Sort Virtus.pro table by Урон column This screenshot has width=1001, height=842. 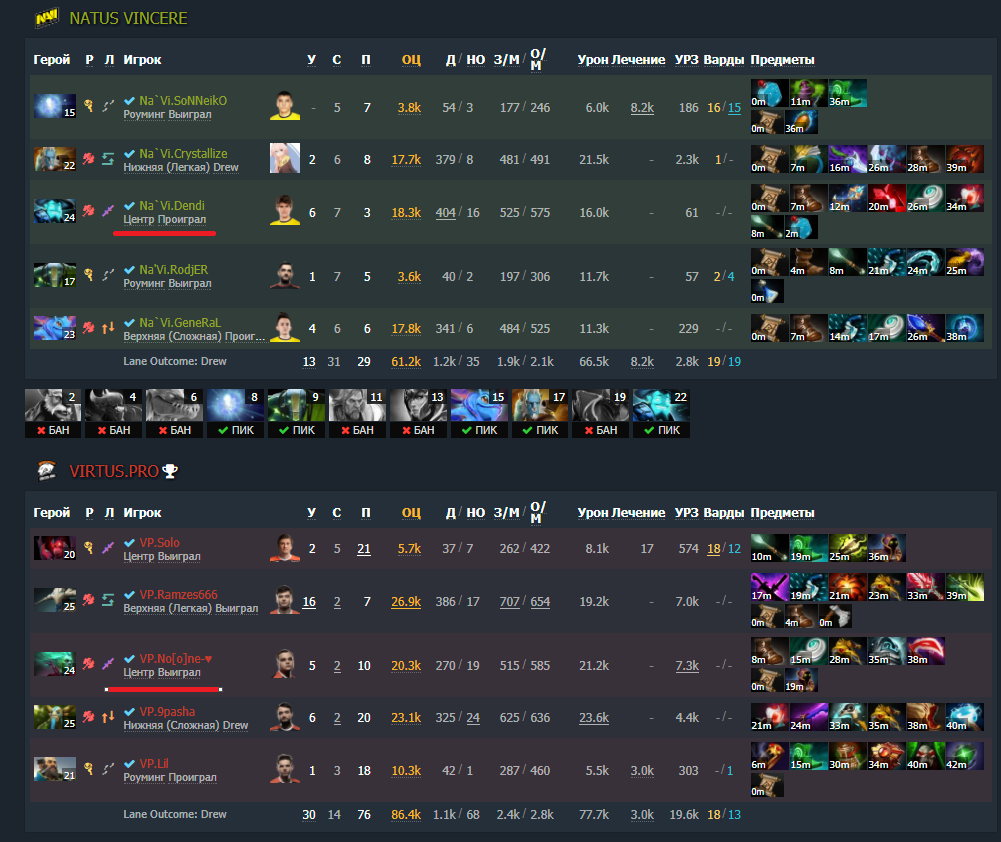tap(592, 513)
